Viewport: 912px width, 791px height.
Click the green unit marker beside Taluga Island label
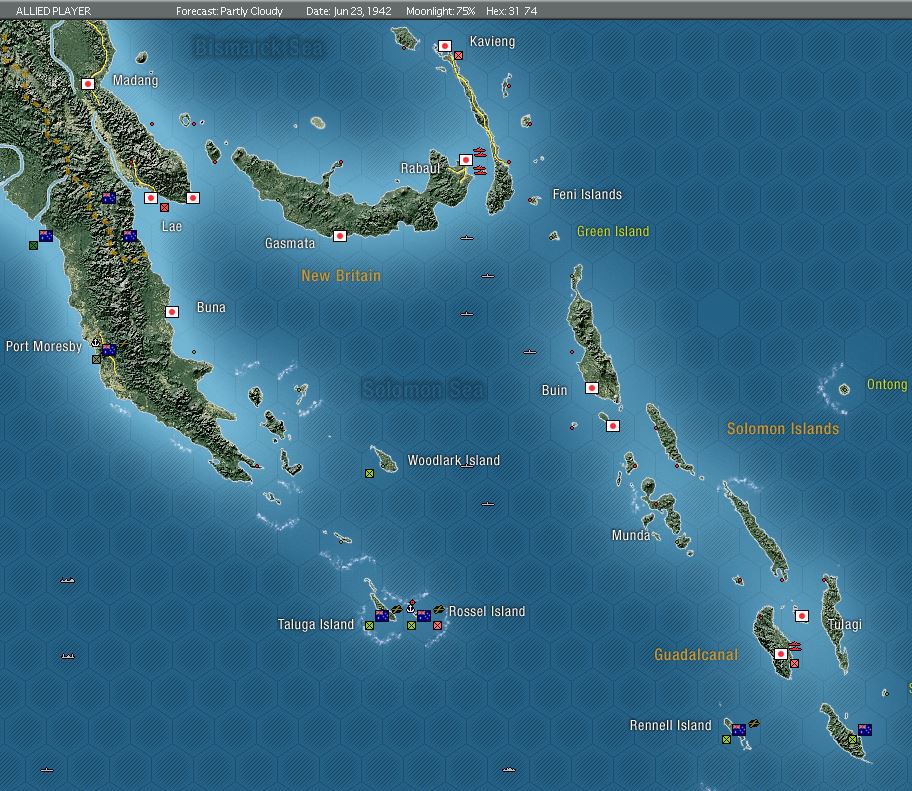pyautogui.click(x=369, y=626)
